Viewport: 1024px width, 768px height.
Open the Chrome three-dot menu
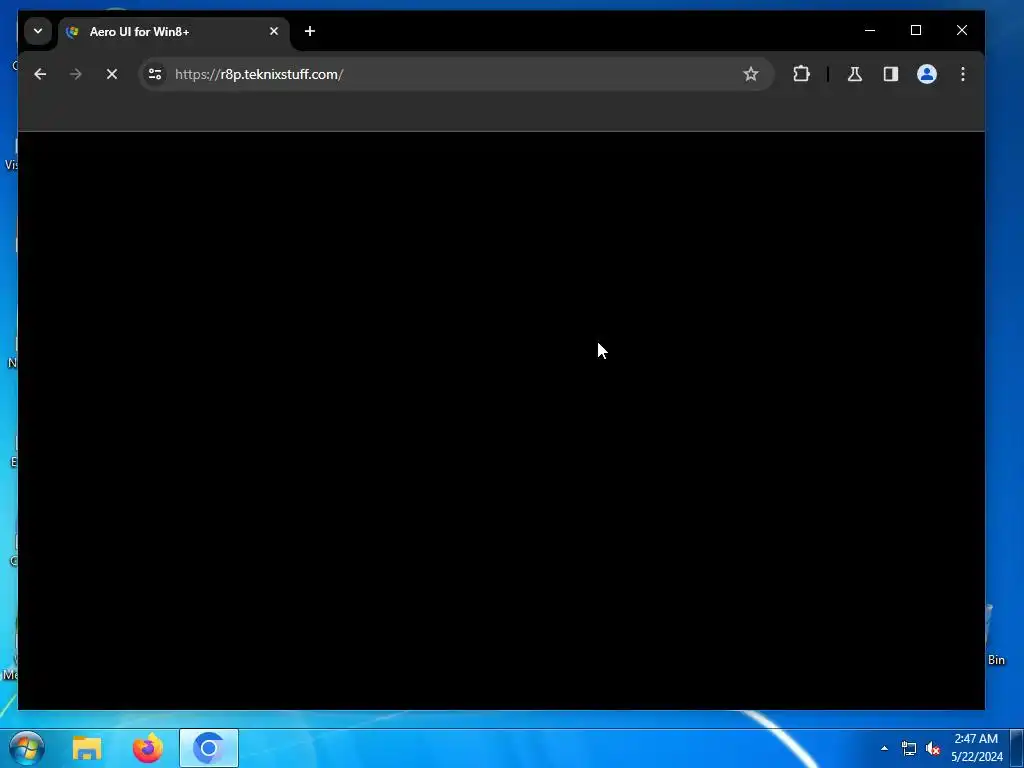(x=963, y=74)
